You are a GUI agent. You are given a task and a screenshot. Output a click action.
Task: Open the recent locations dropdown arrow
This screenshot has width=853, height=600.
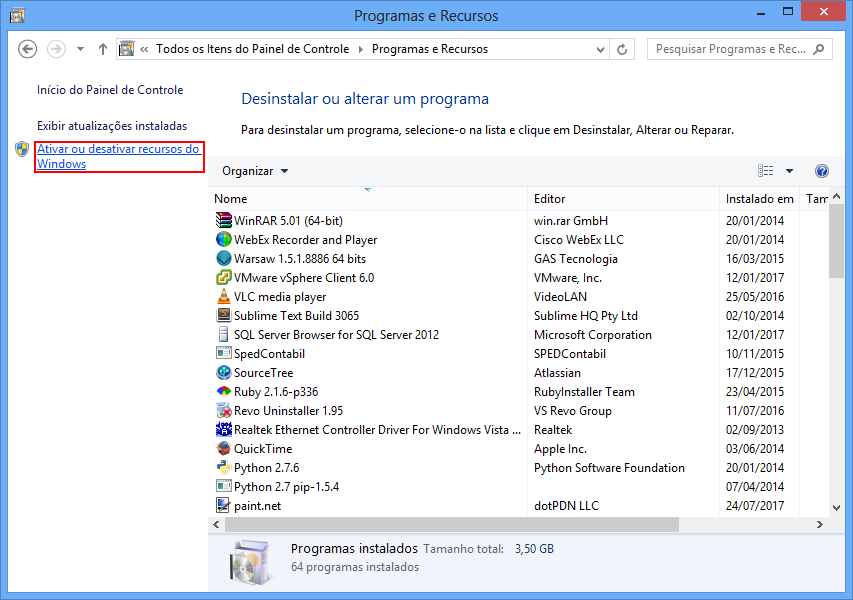pos(81,49)
